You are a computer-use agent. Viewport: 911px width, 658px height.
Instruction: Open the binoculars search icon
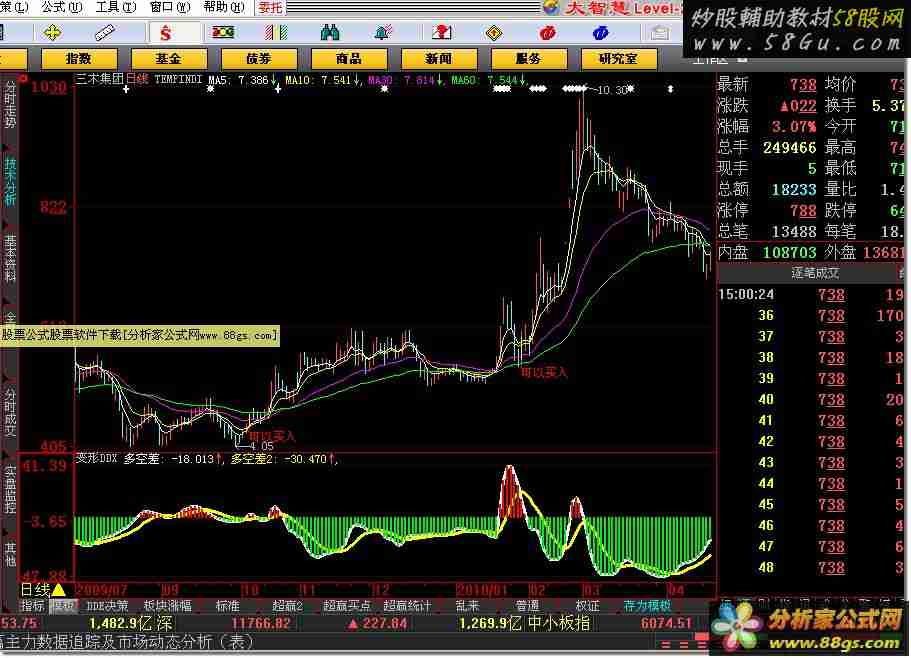(x=329, y=33)
